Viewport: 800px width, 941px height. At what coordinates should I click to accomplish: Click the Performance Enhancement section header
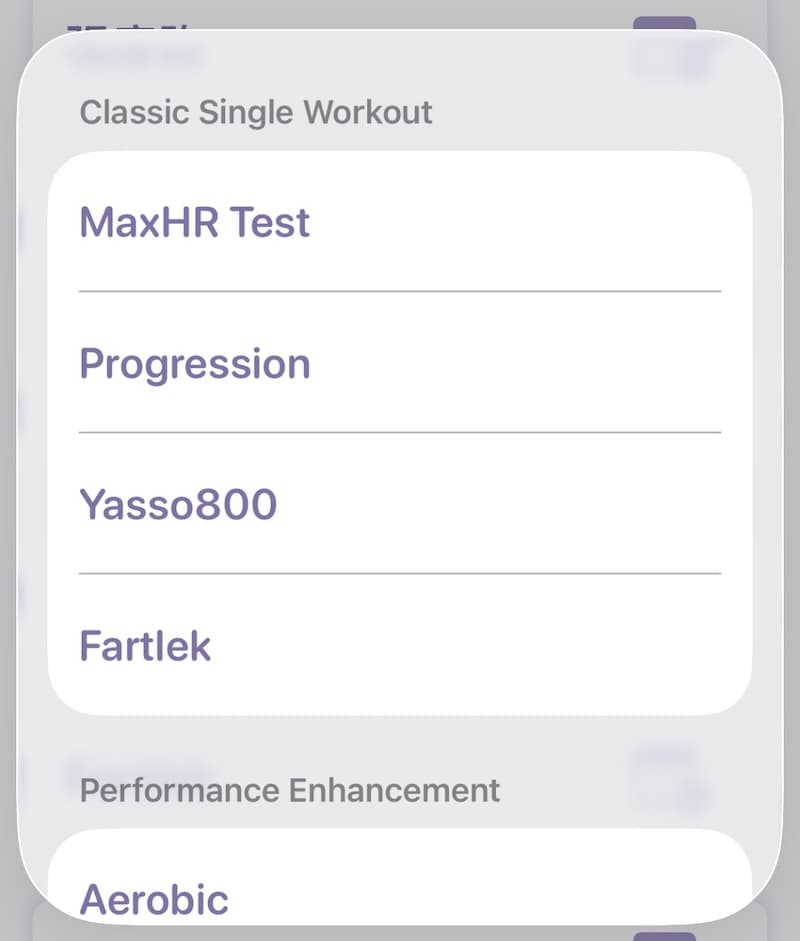290,791
